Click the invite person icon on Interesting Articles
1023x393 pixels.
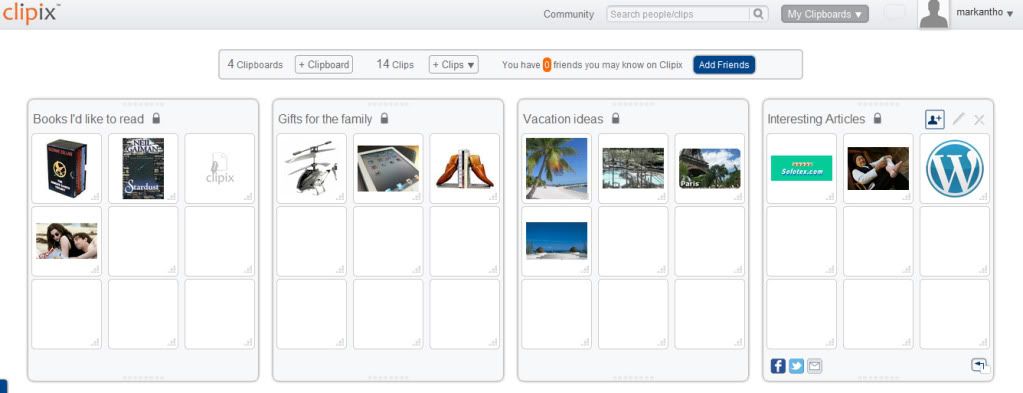[x=934, y=119]
